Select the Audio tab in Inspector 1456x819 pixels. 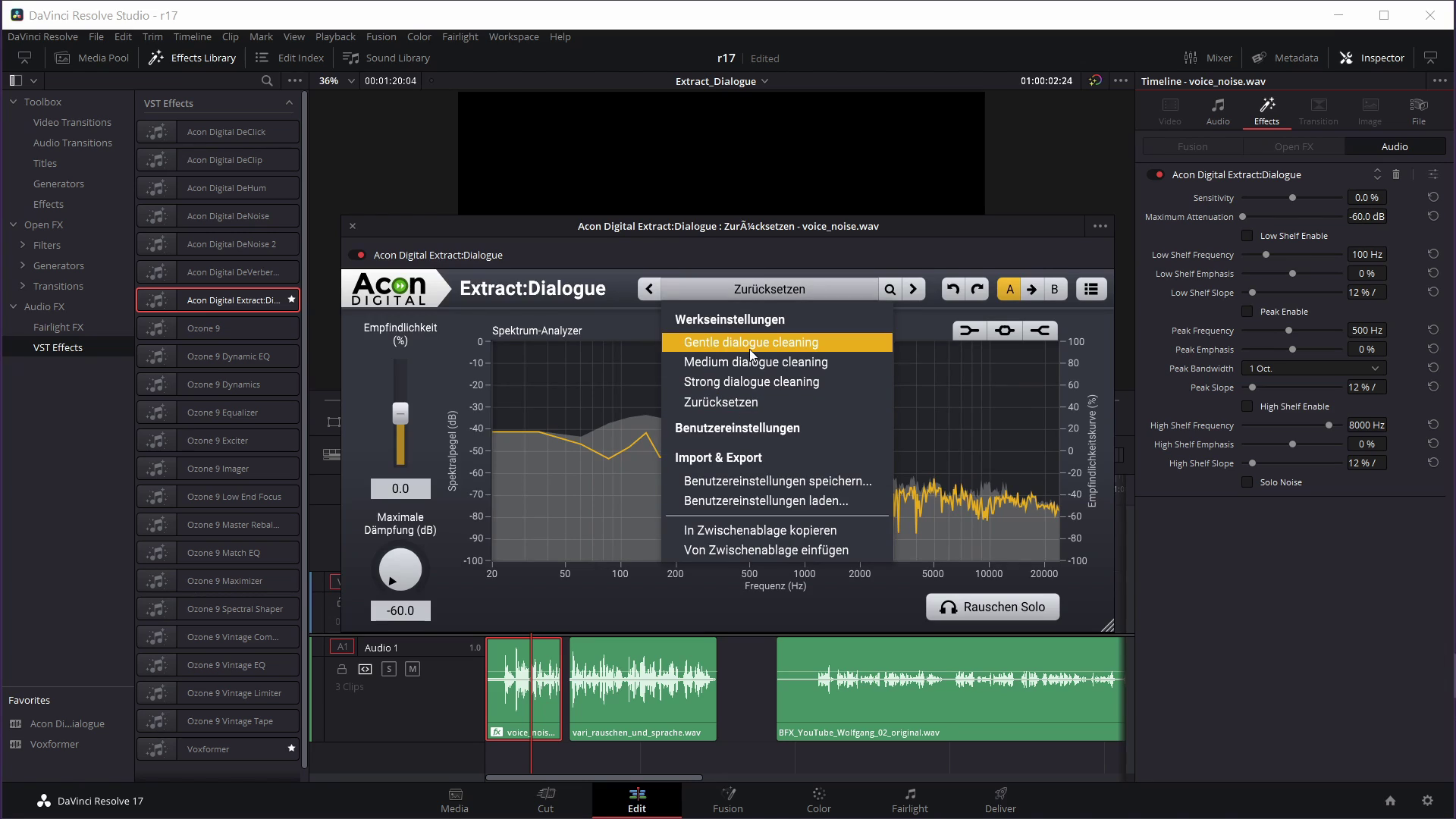click(x=1217, y=111)
